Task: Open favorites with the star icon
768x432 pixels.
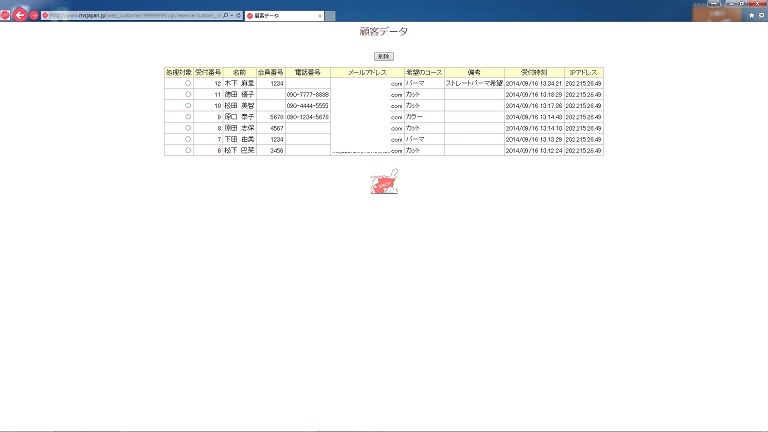Action: (752, 16)
